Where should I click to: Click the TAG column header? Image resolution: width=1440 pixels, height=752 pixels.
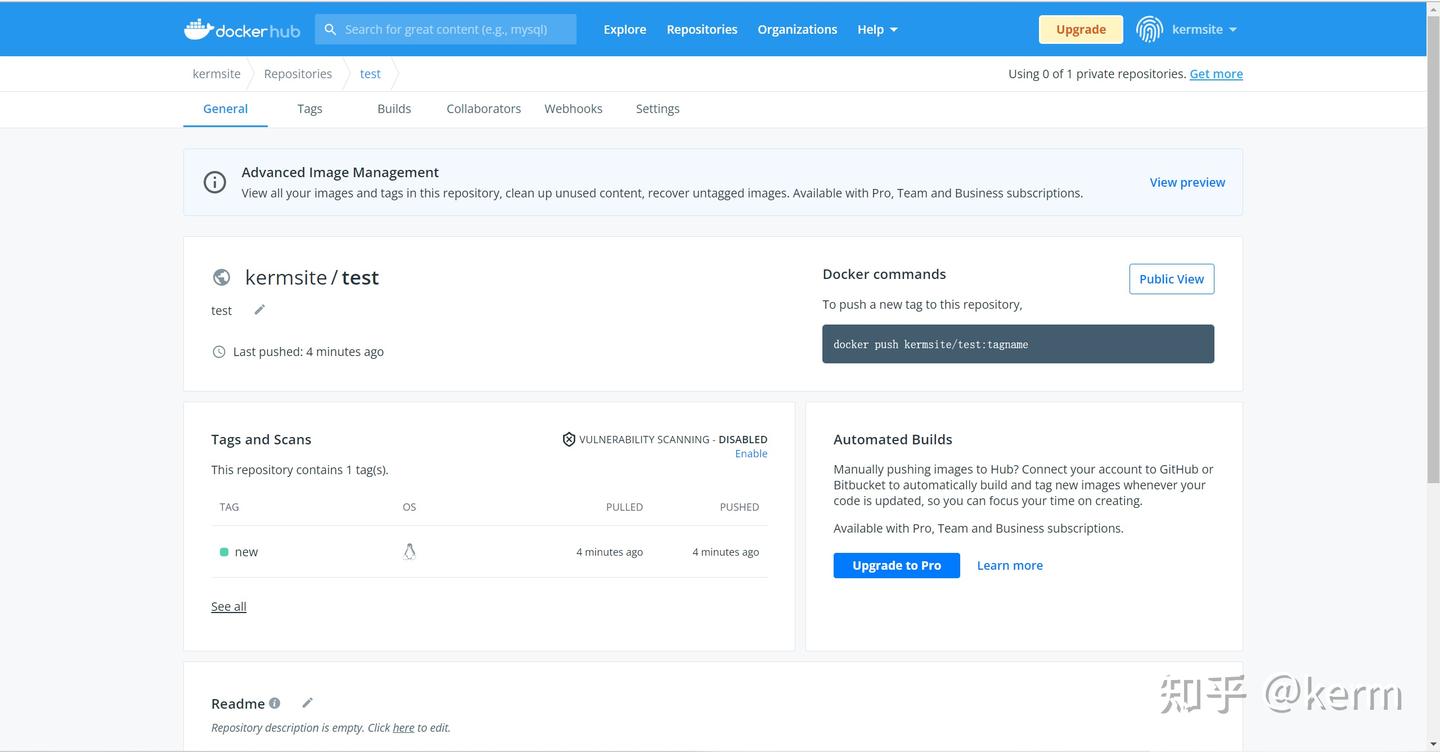[229, 507]
